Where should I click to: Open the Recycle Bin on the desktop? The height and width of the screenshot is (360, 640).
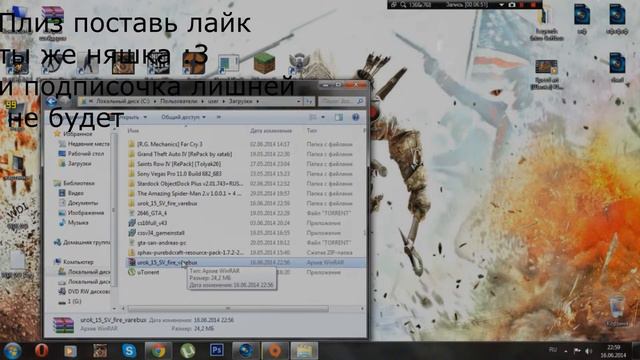617,311
